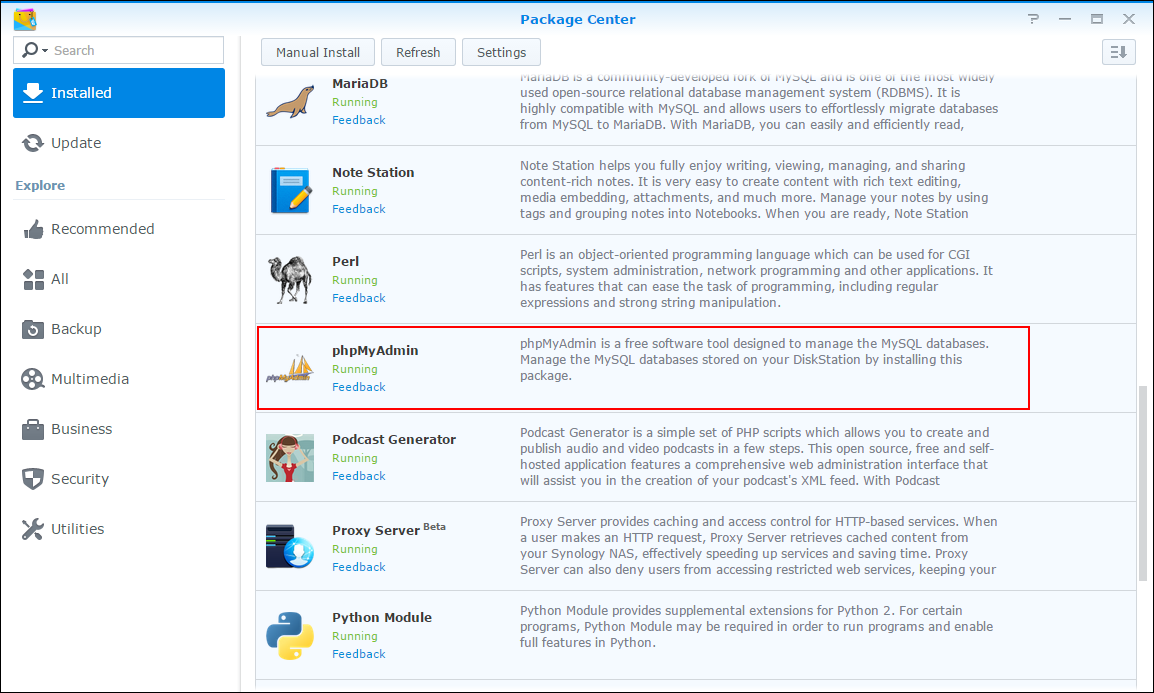Click the Utilities wrench icon
1154x693 pixels.
click(32, 529)
